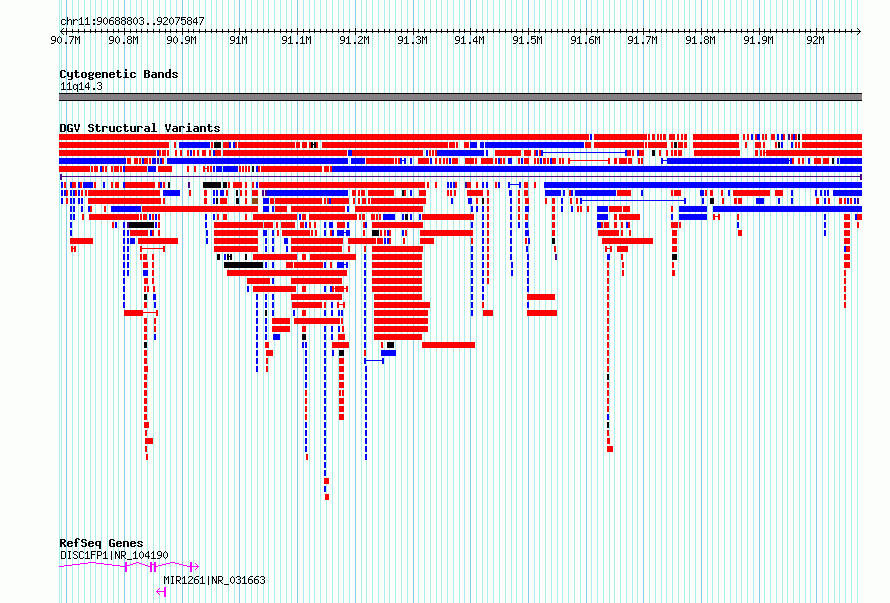Select the MIR1261|NR_031663 gene label
This screenshot has height=603, width=890.
215,580
